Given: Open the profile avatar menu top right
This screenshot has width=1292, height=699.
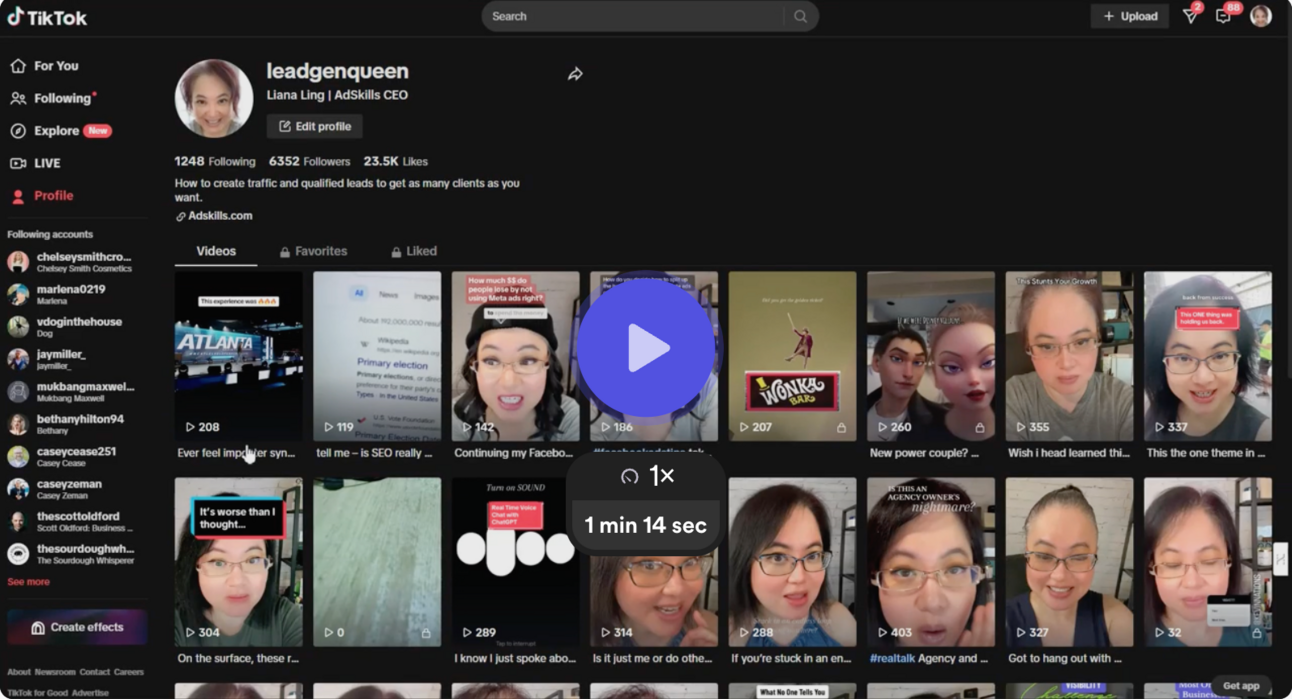Looking at the screenshot, I should tap(1261, 16).
